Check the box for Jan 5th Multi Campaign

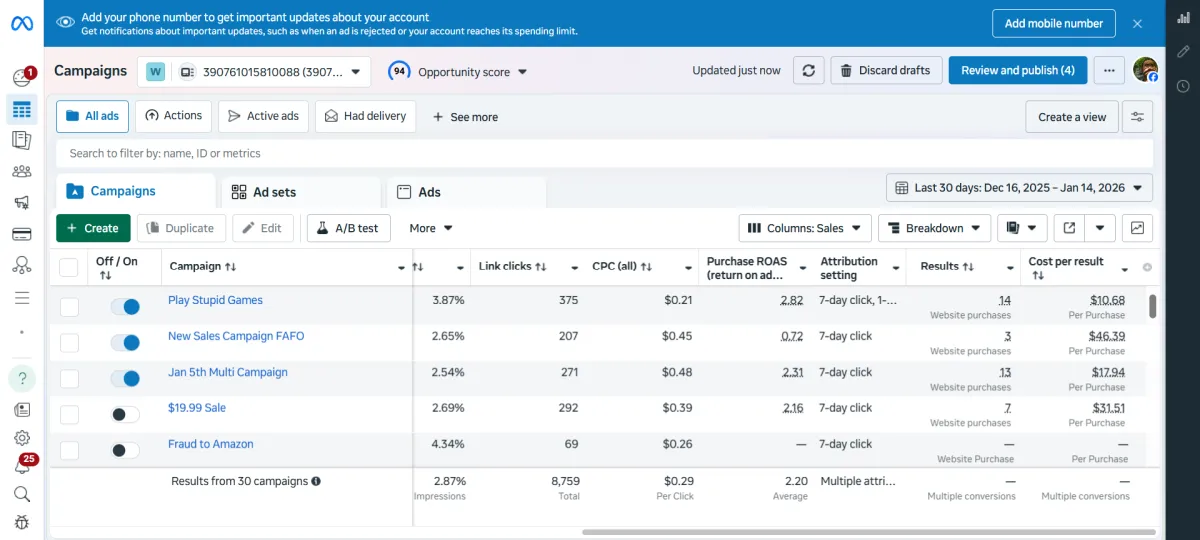pos(69,379)
